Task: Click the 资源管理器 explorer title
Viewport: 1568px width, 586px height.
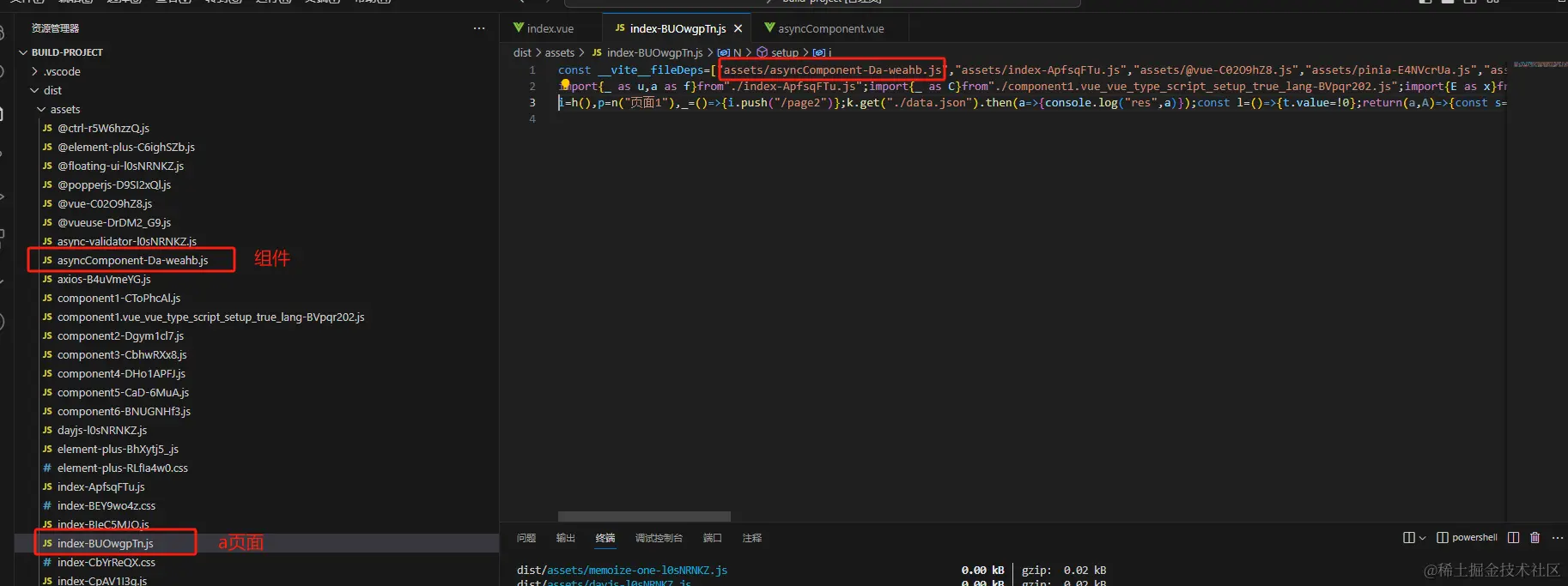Action: (55, 28)
